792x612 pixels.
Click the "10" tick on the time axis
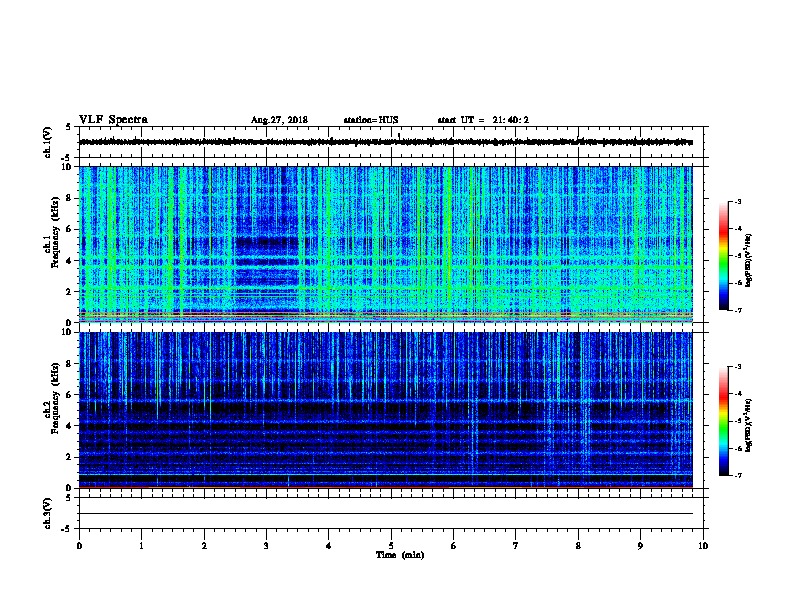point(703,546)
